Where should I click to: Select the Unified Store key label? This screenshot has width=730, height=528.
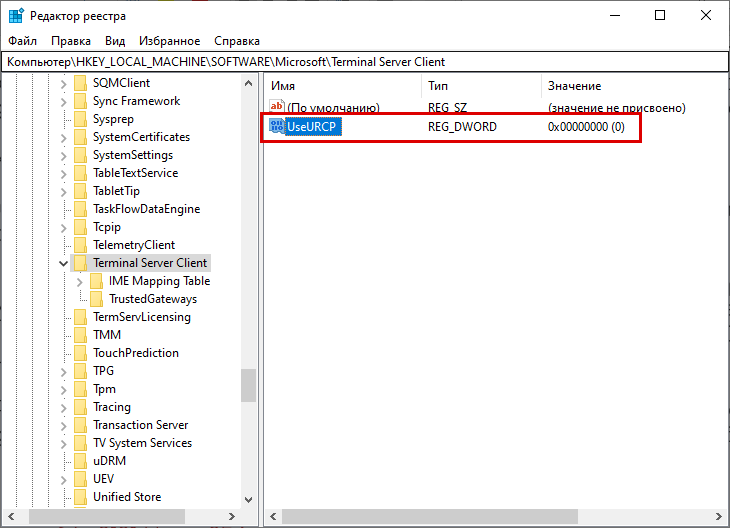[x=127, y=497]
